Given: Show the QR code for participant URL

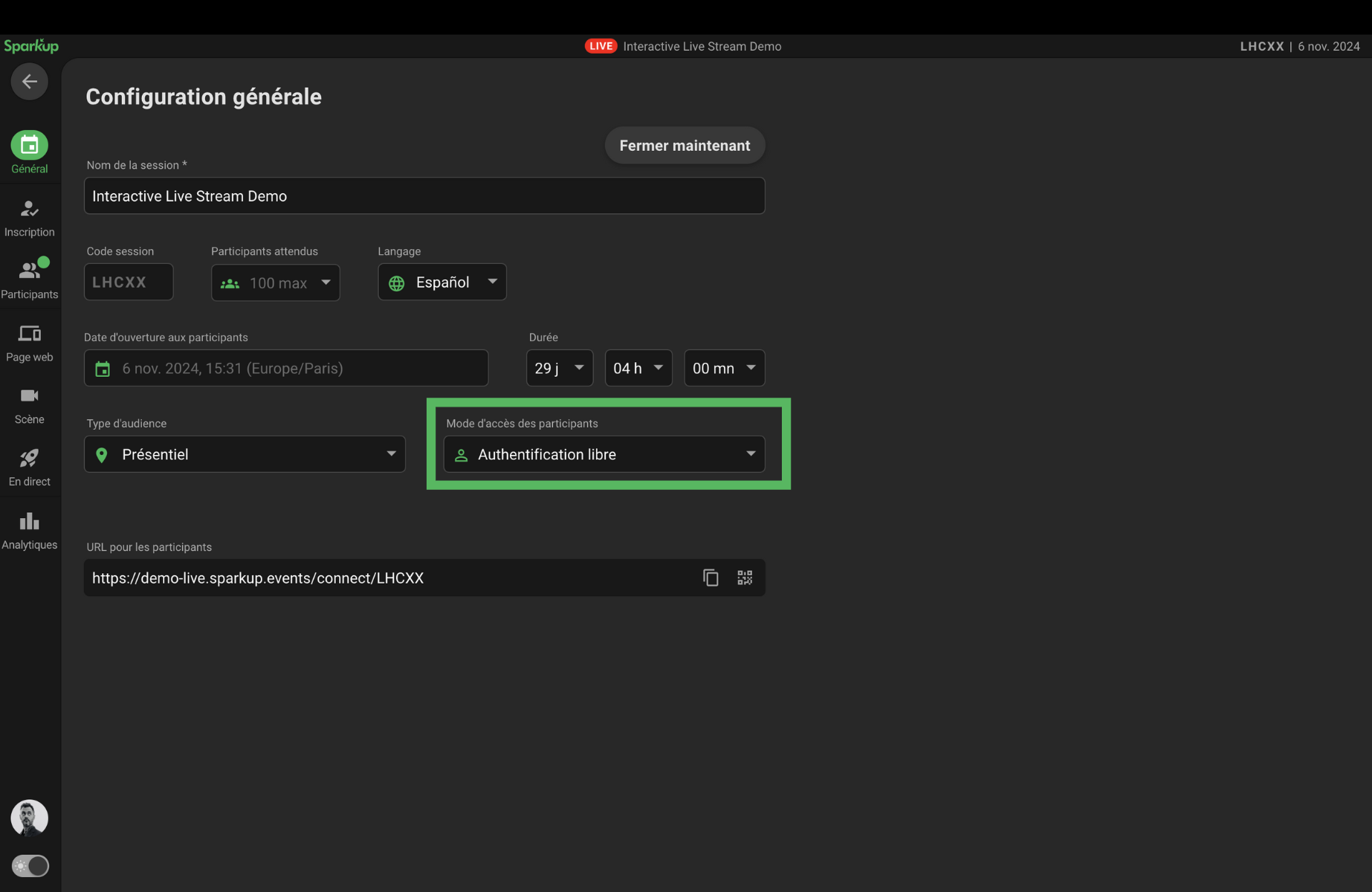Looking at the screenshot, I should pos(745,578).
